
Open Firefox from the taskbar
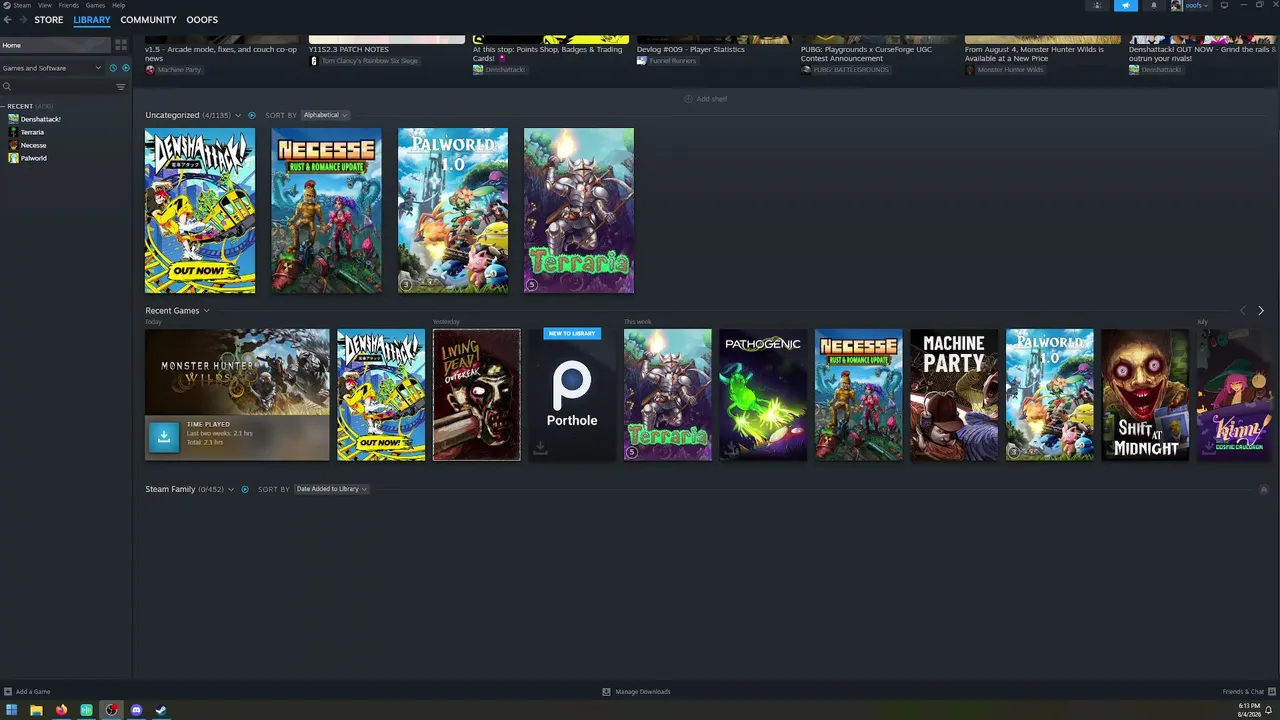pos(61,710)
